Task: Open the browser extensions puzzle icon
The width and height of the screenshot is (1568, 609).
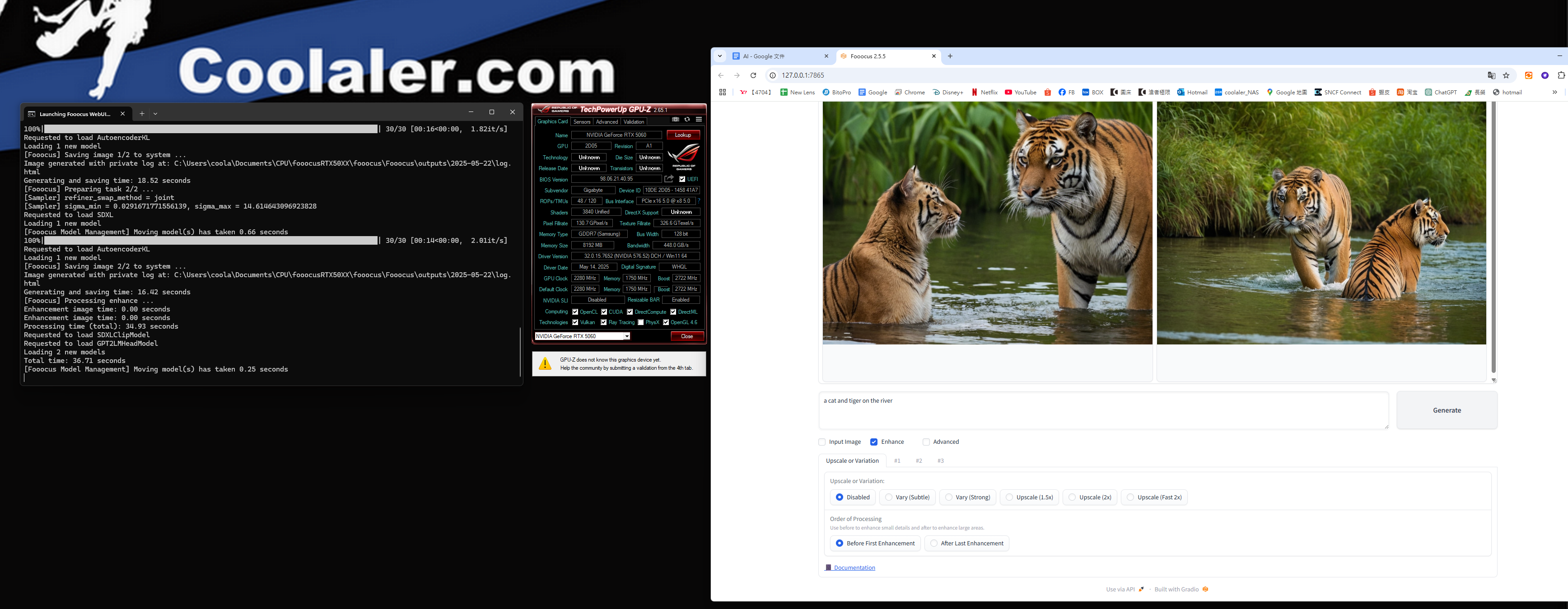Action: coord(1561,75)
